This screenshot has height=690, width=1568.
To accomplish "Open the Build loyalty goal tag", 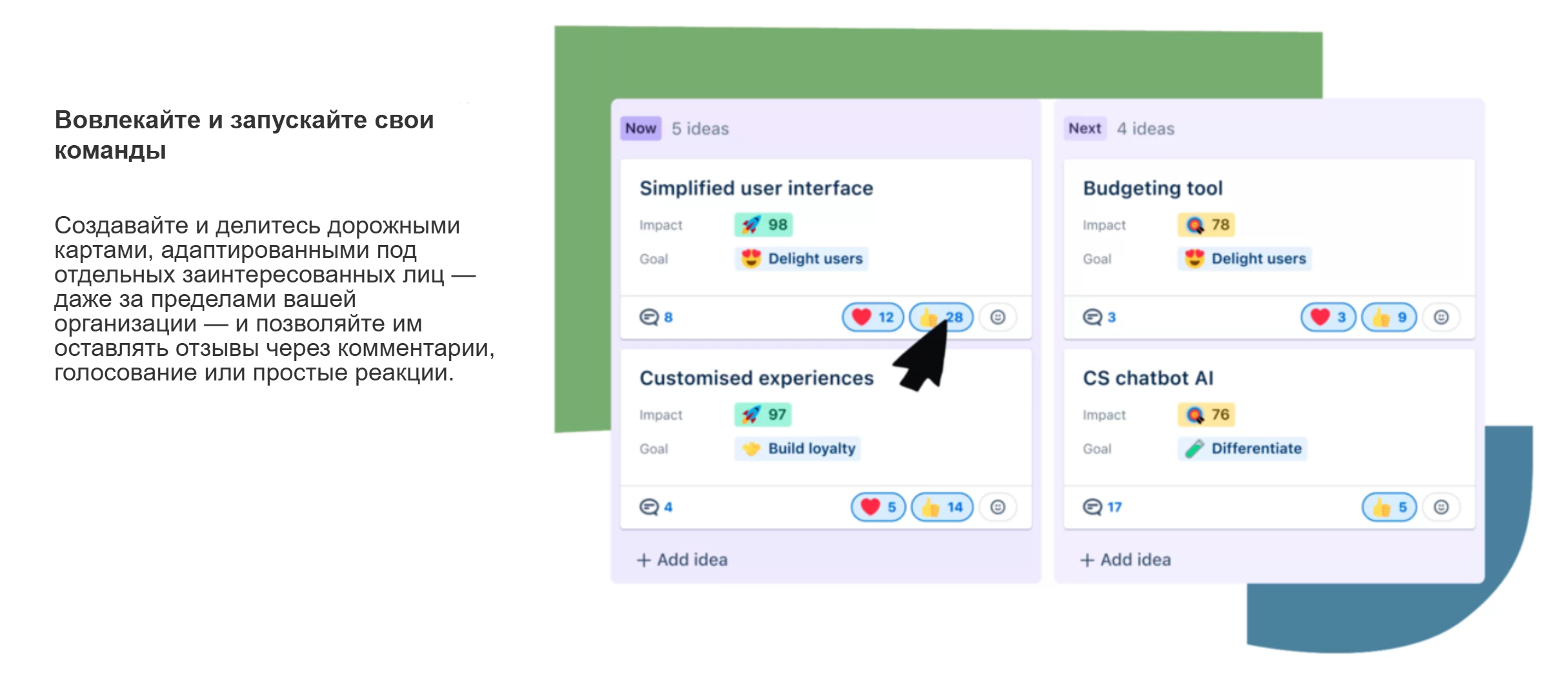I will [x=798, y=449].
